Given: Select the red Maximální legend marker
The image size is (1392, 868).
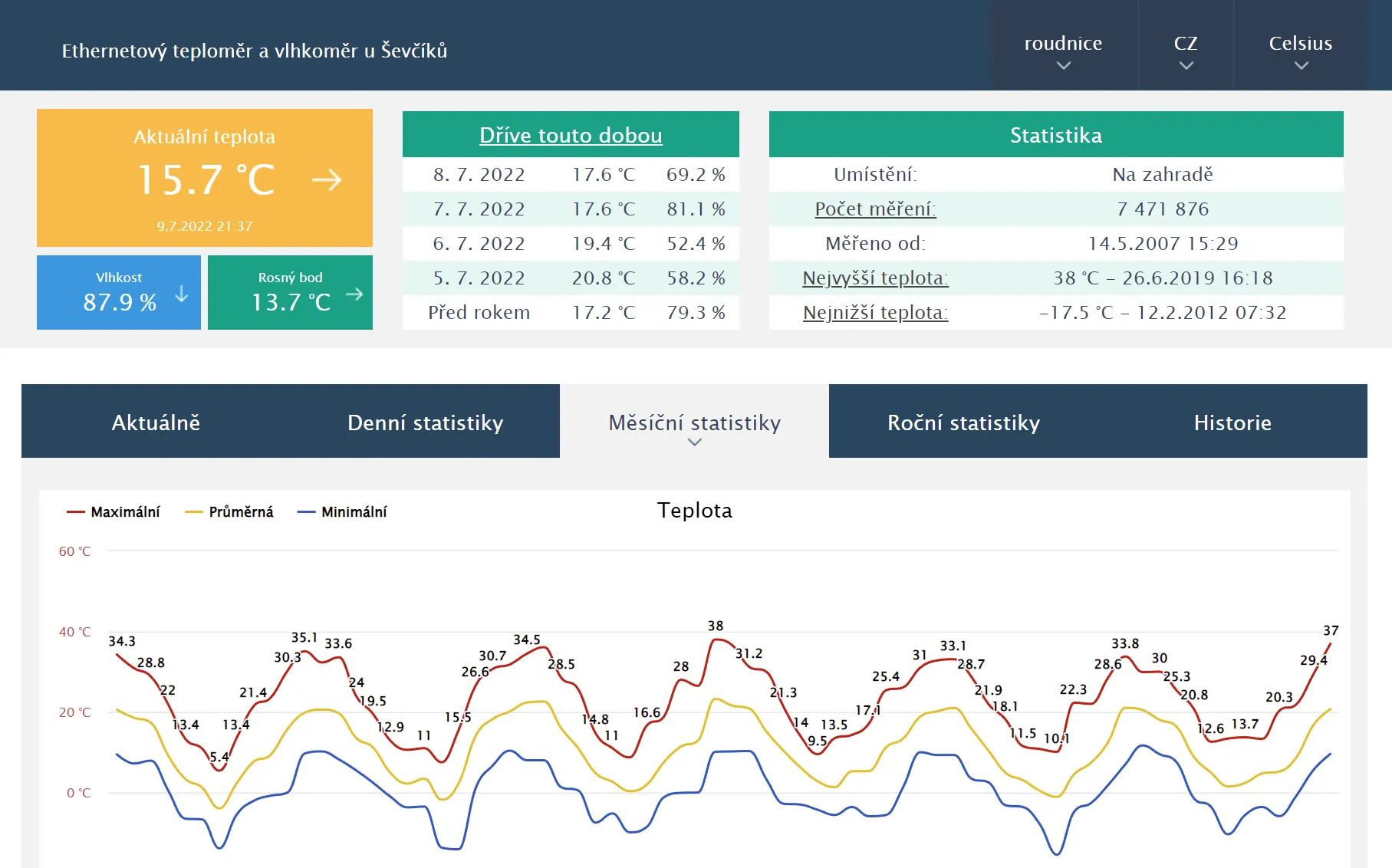Looking at the screenshot, I should tap(75, 510).
